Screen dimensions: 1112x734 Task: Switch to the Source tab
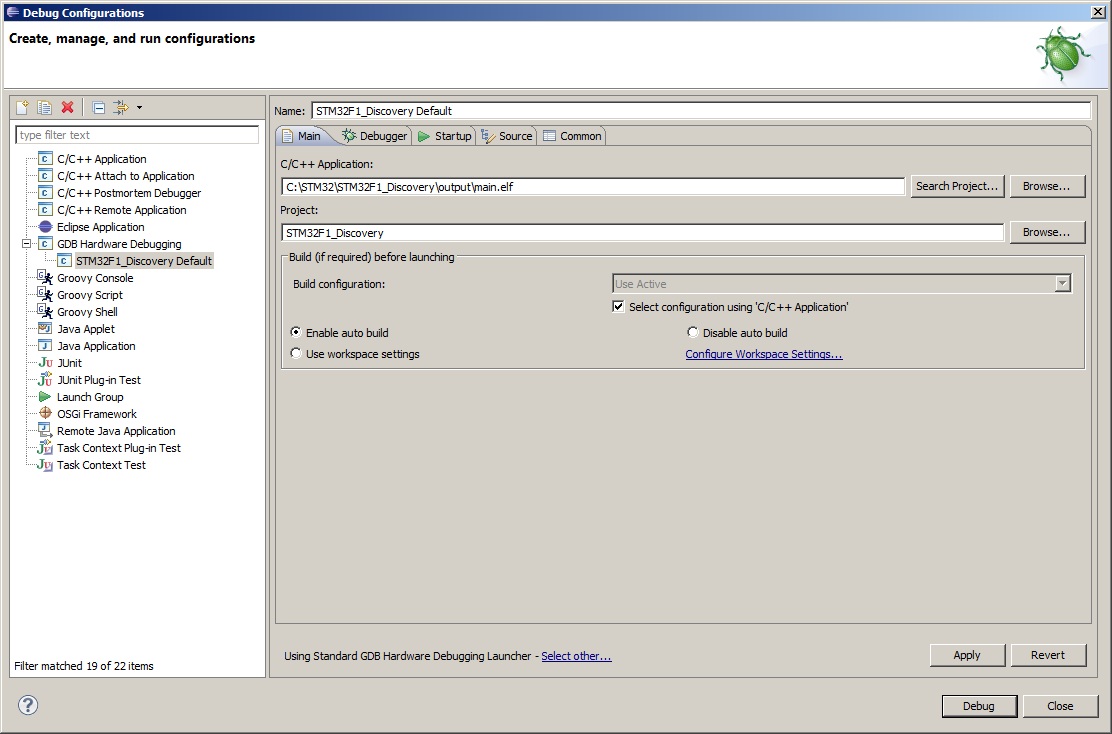[506, 136]
